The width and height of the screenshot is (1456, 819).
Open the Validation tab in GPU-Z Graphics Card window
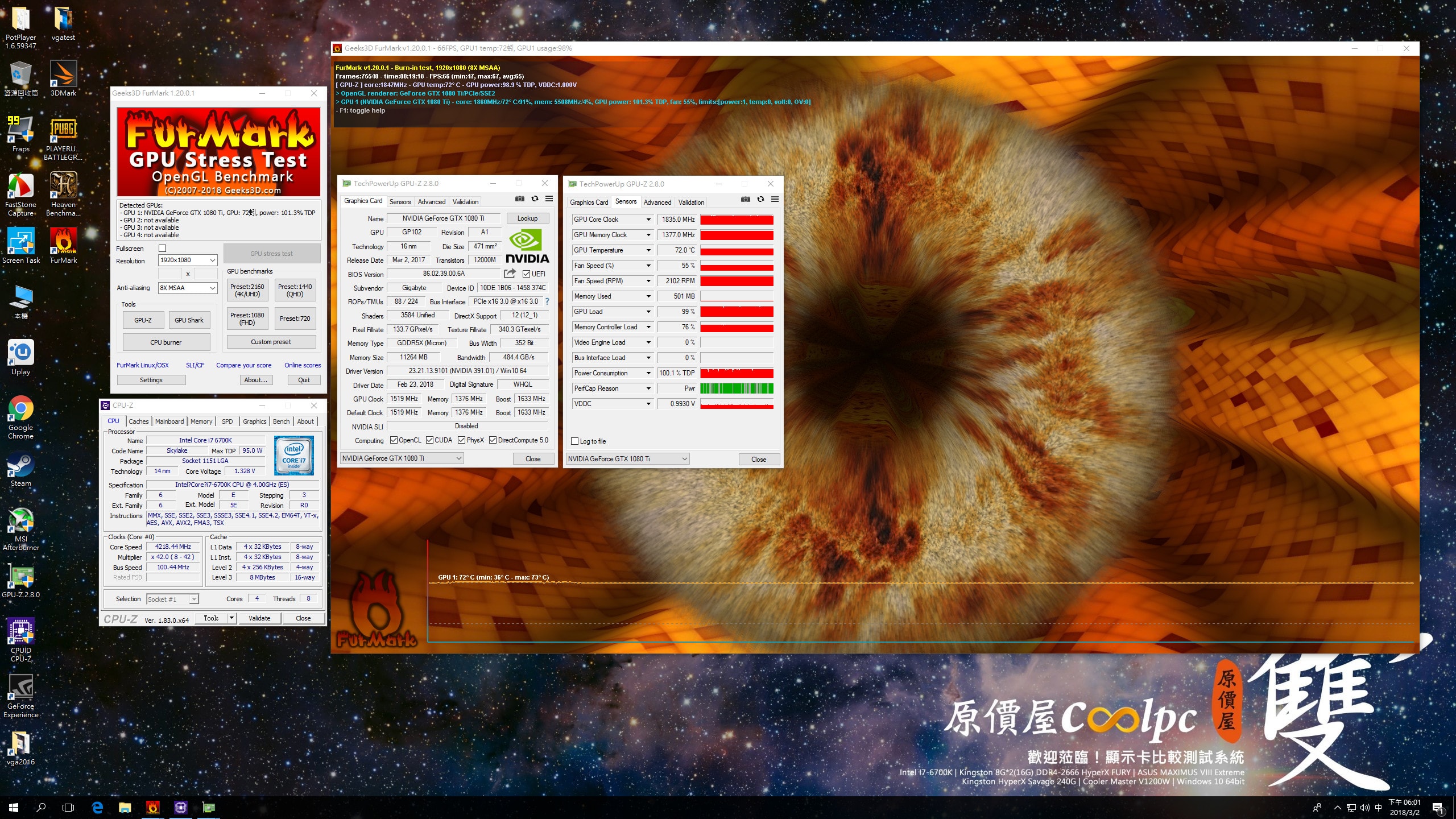(465, 202)
